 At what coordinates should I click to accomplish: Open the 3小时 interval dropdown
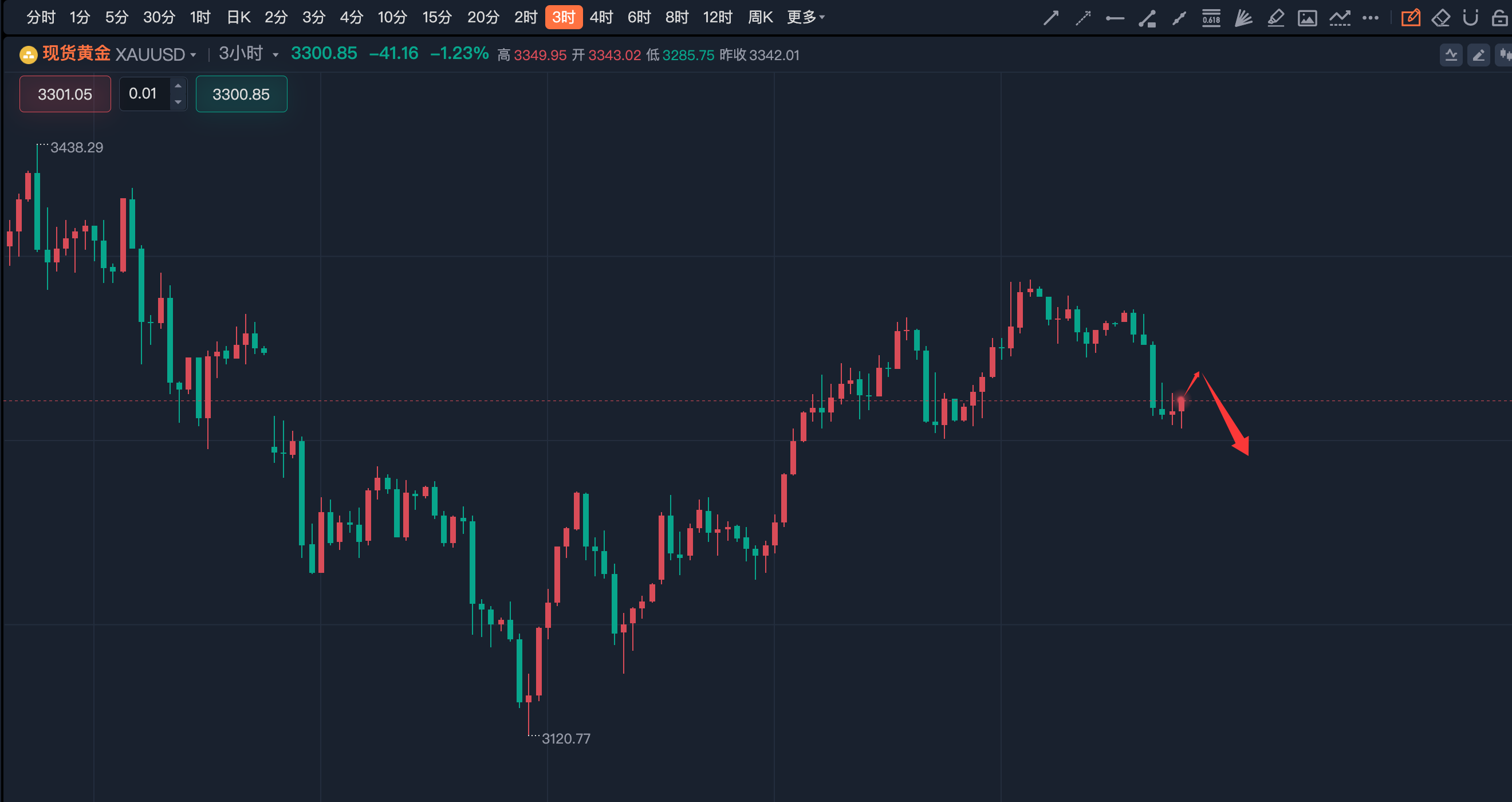[275, 55]
